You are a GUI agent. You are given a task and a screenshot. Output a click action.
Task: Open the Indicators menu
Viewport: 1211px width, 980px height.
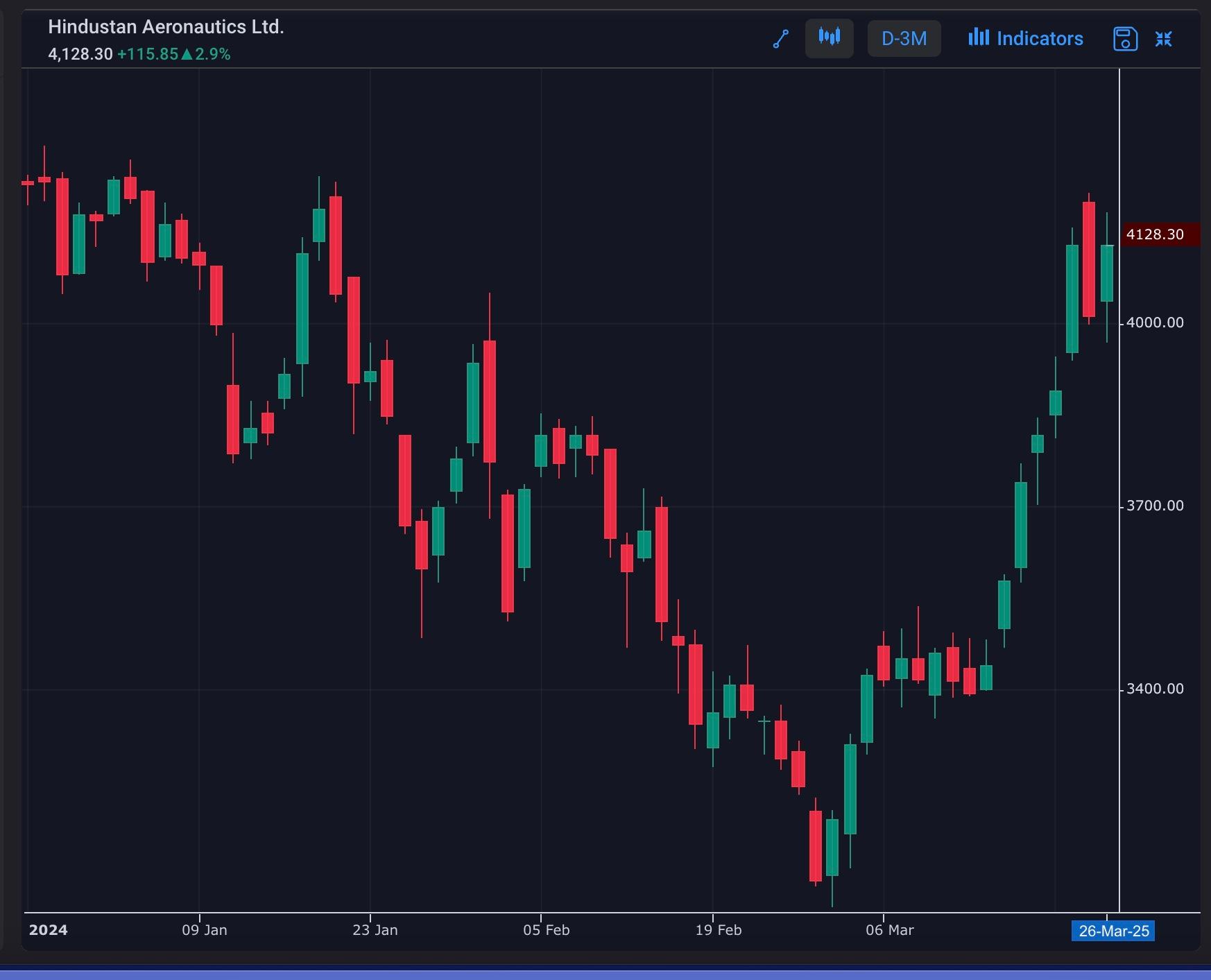tap(1026, 38)
